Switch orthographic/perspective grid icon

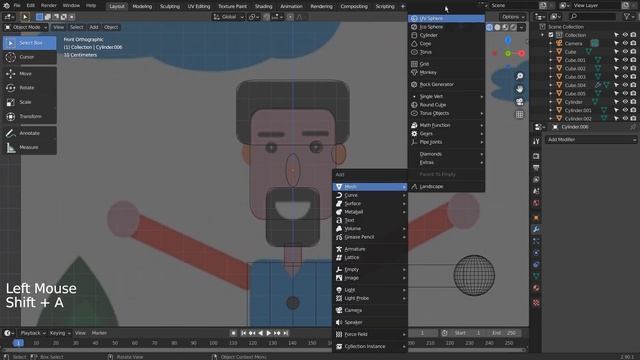[520, 115]
